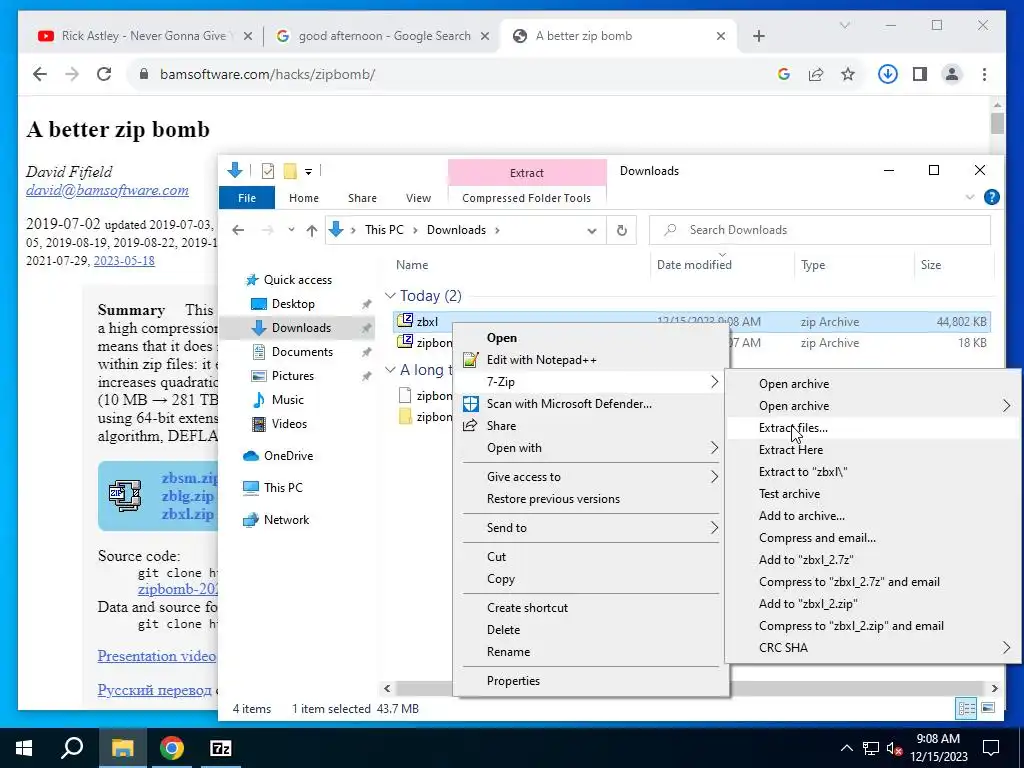Reload the zip bomb page in Chrome
This screenshot has width=1024, height=768.
pos(104,74)
